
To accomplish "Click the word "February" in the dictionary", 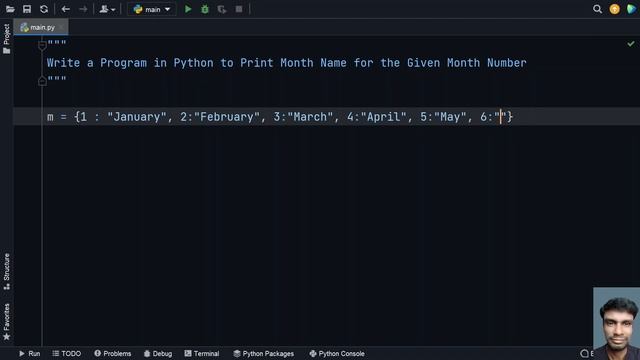I will (227, 117).
